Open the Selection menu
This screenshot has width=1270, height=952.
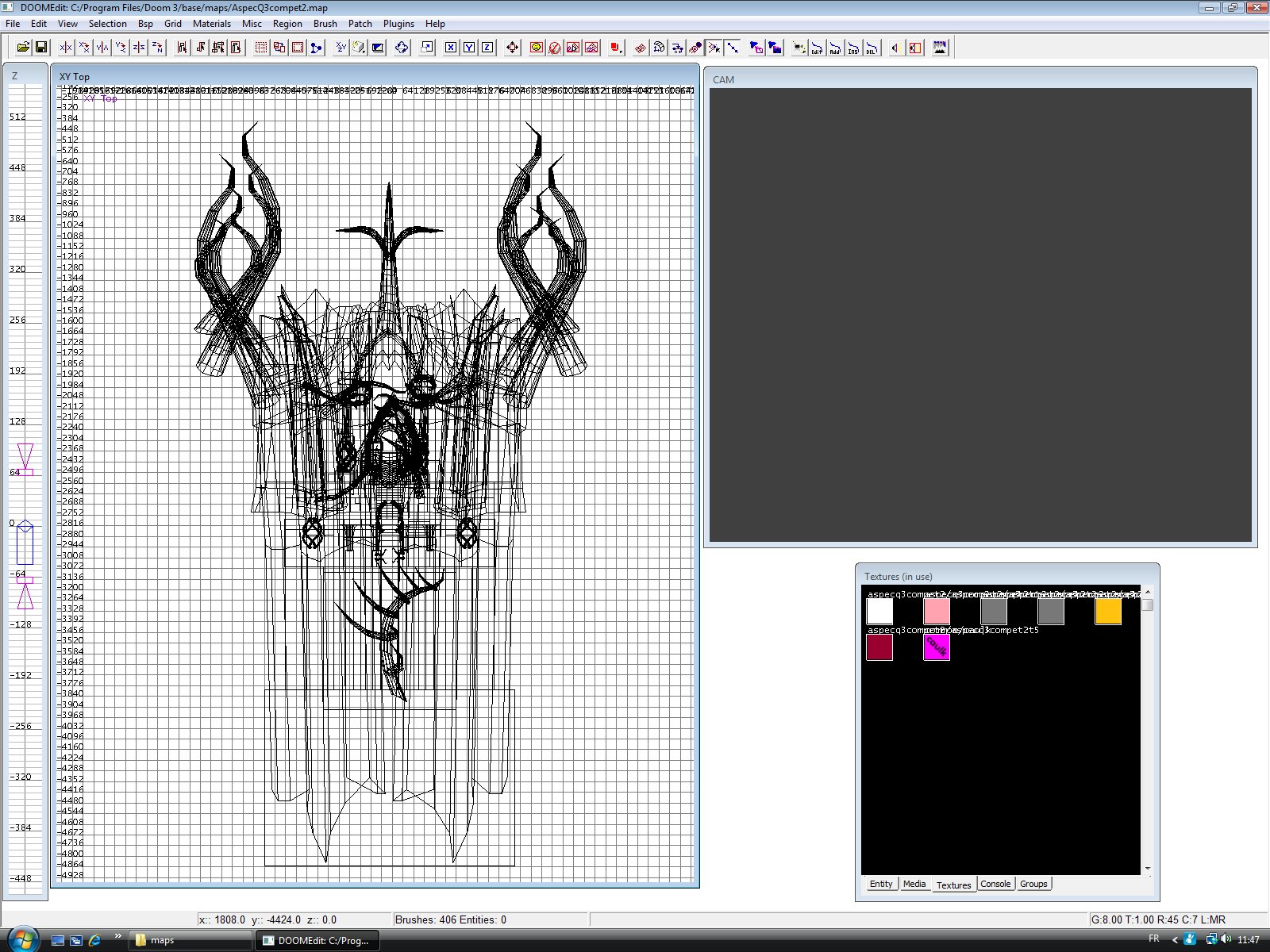107,24
